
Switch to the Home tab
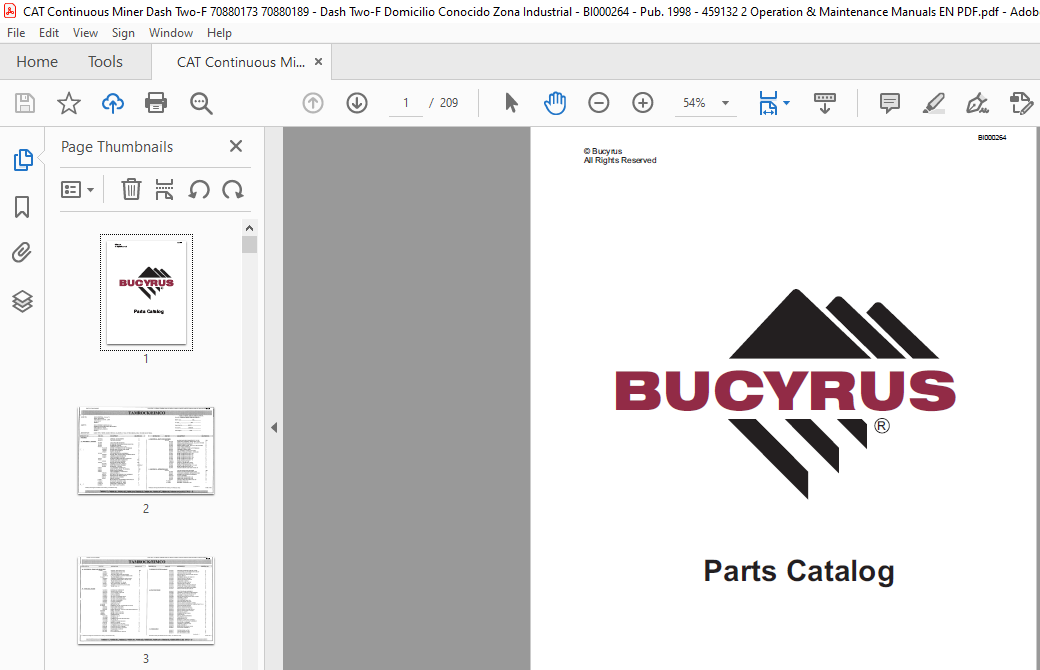pos(37,62)
